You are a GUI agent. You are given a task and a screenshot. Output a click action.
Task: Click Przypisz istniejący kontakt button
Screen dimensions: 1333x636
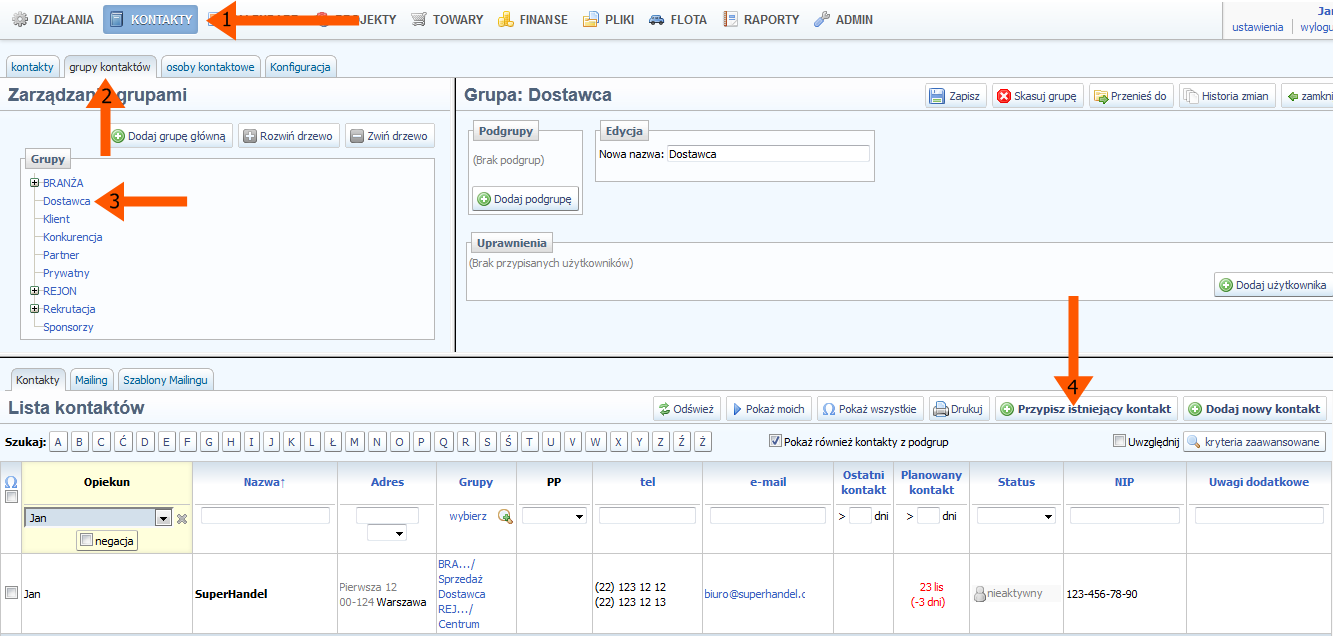pos(1085,409)
